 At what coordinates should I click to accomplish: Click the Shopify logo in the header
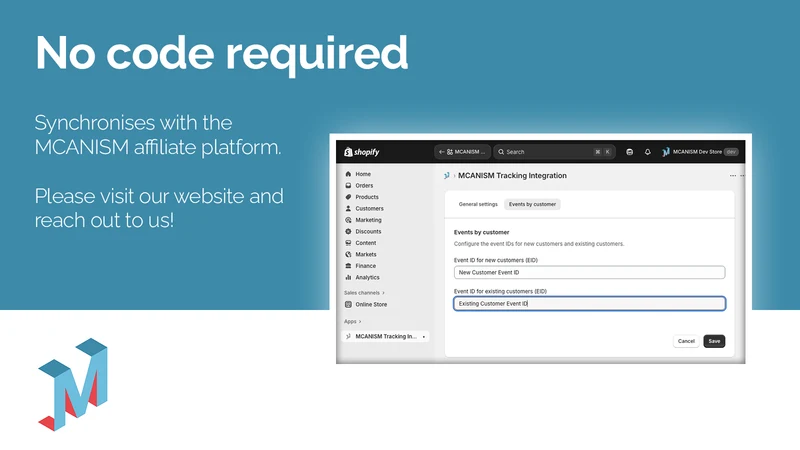pos(361,152)
